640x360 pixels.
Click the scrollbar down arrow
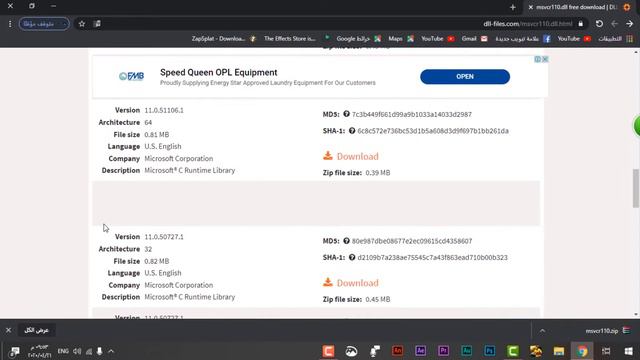pos(636,315)
